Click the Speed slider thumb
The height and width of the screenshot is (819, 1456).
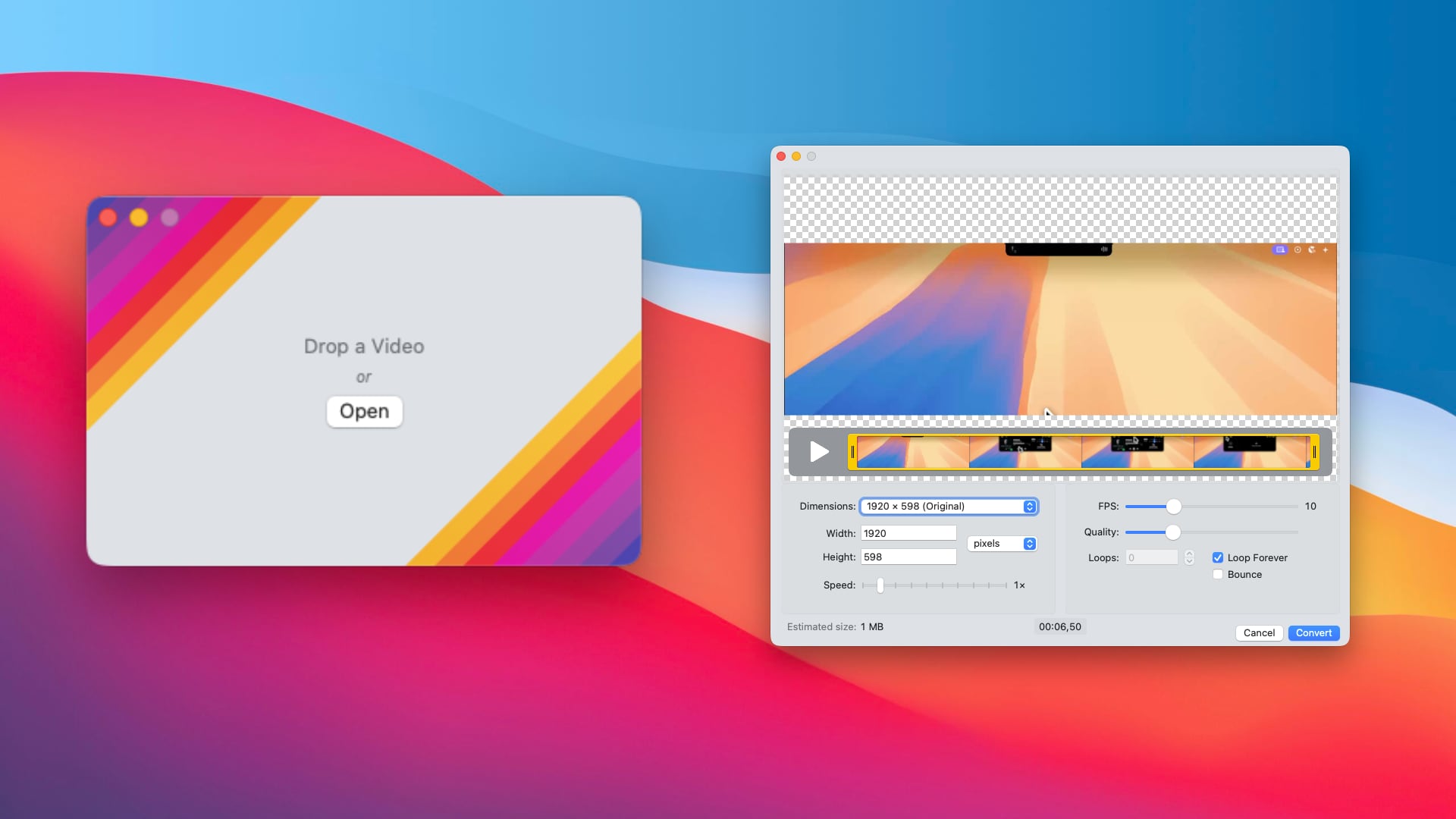(880, 585)
